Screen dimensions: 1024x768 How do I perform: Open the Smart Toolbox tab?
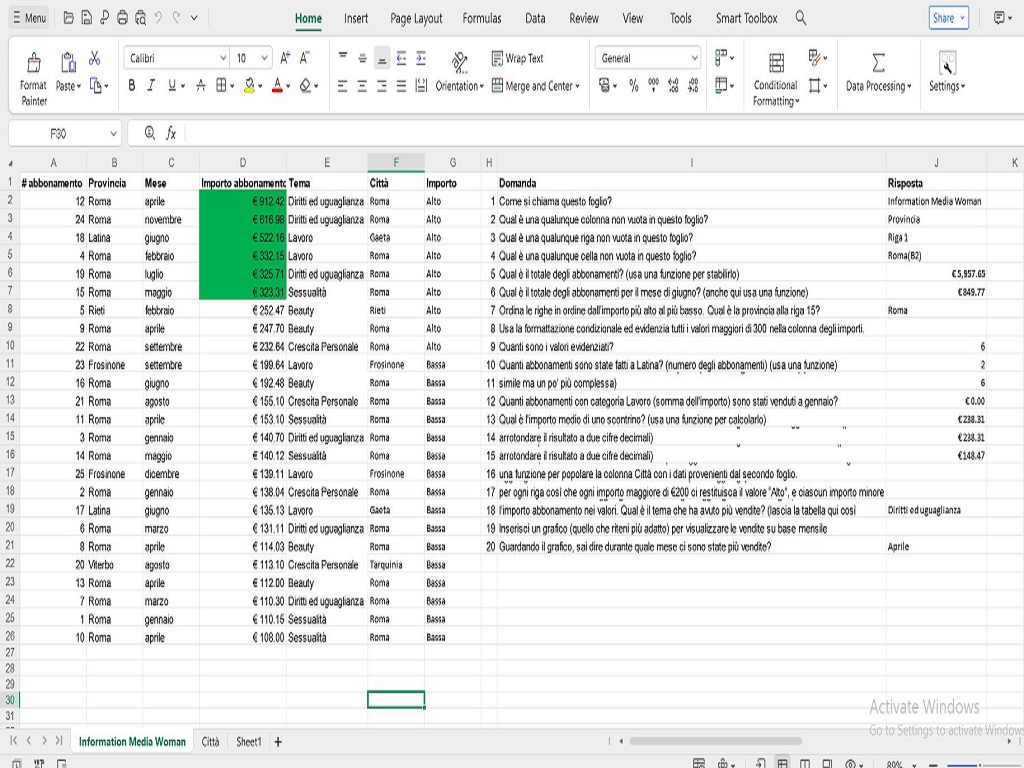pyautogui.click(x=746, y=18)
